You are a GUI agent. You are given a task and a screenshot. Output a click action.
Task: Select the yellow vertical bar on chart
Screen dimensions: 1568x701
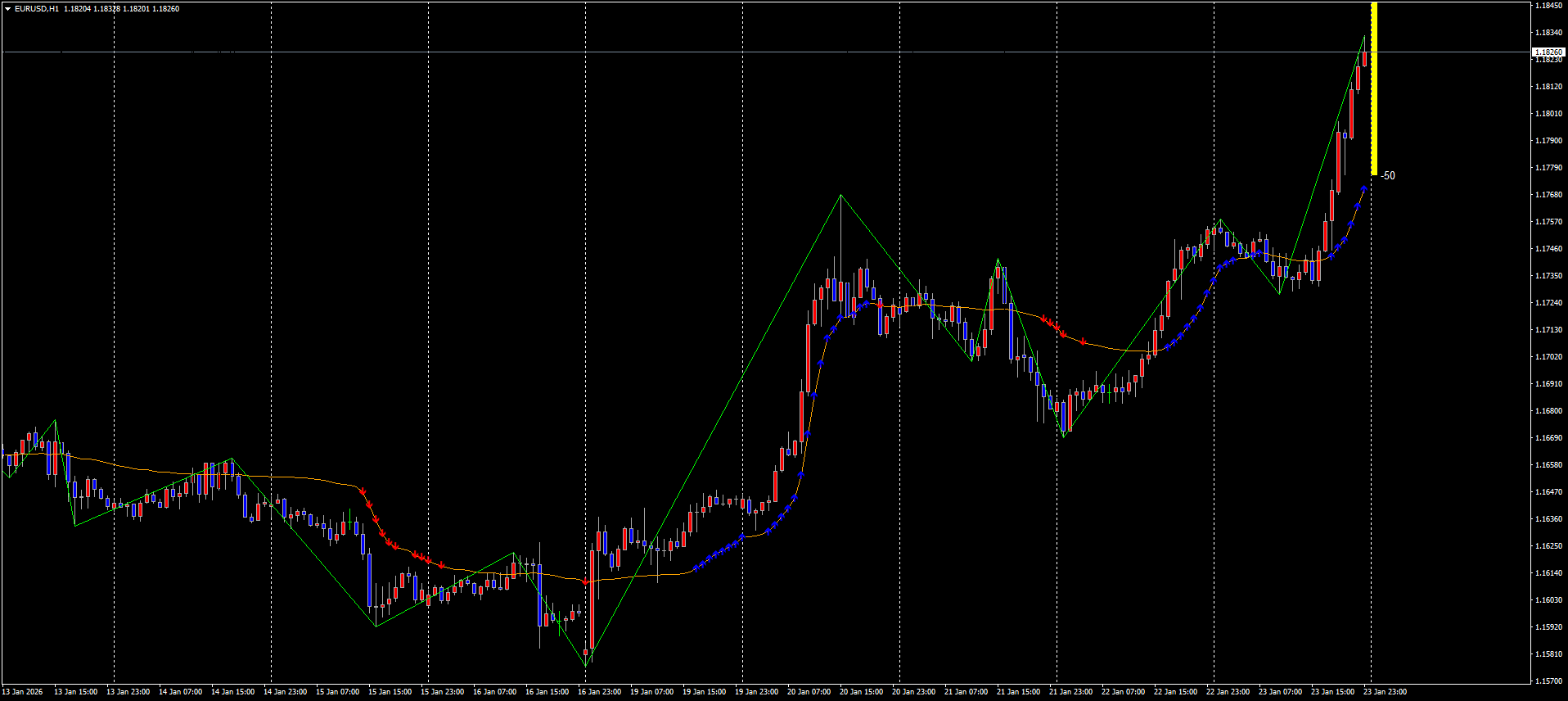pyautogui.click(x=1374, y=90)
